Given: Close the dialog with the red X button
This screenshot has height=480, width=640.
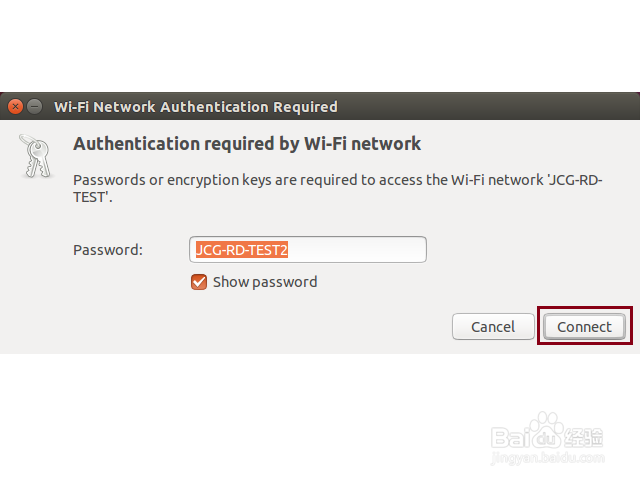Looking at the screenshot, I should 15,106.
